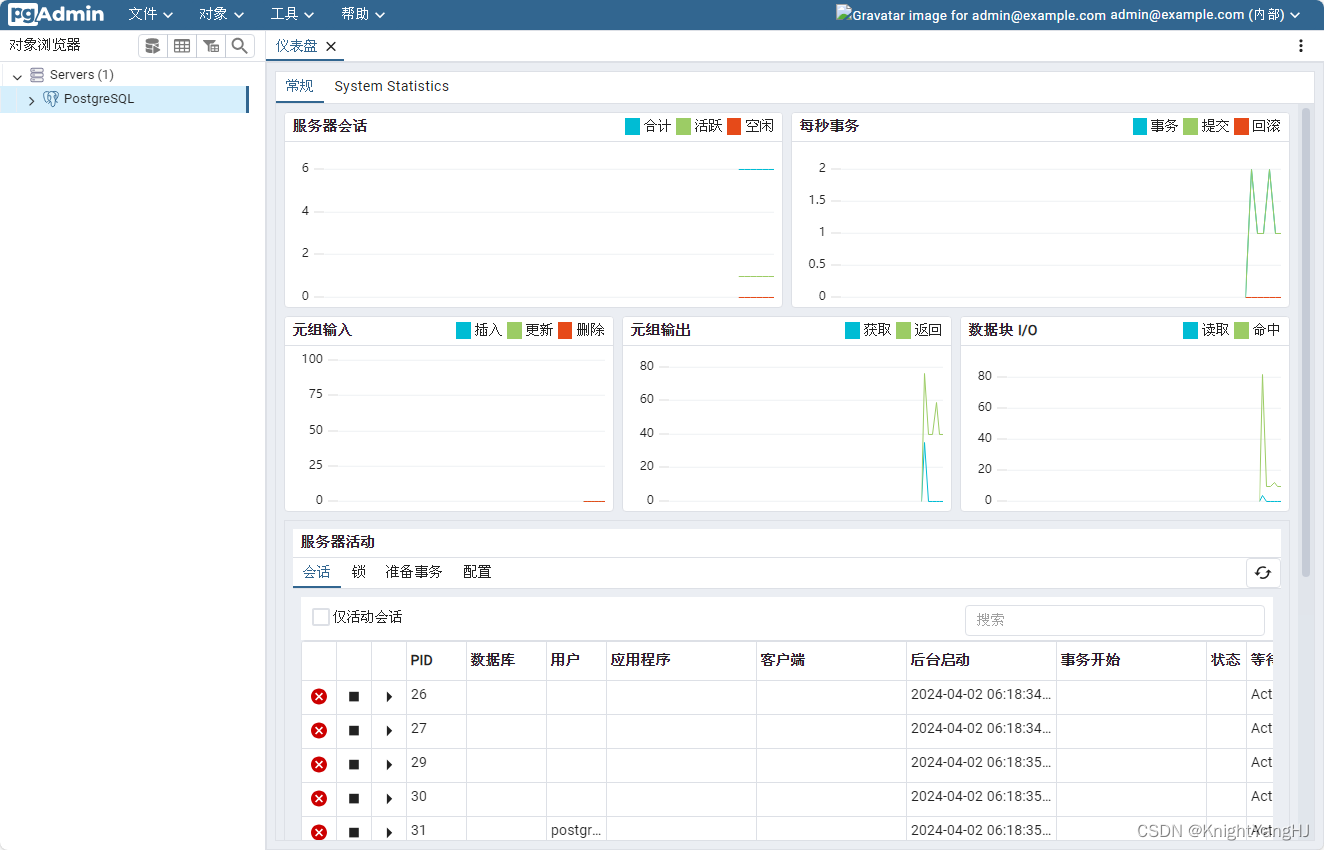Screen dimensions: 1324x850
Task: Click the pgAdmin logo
Action: [x=57, y=14]
